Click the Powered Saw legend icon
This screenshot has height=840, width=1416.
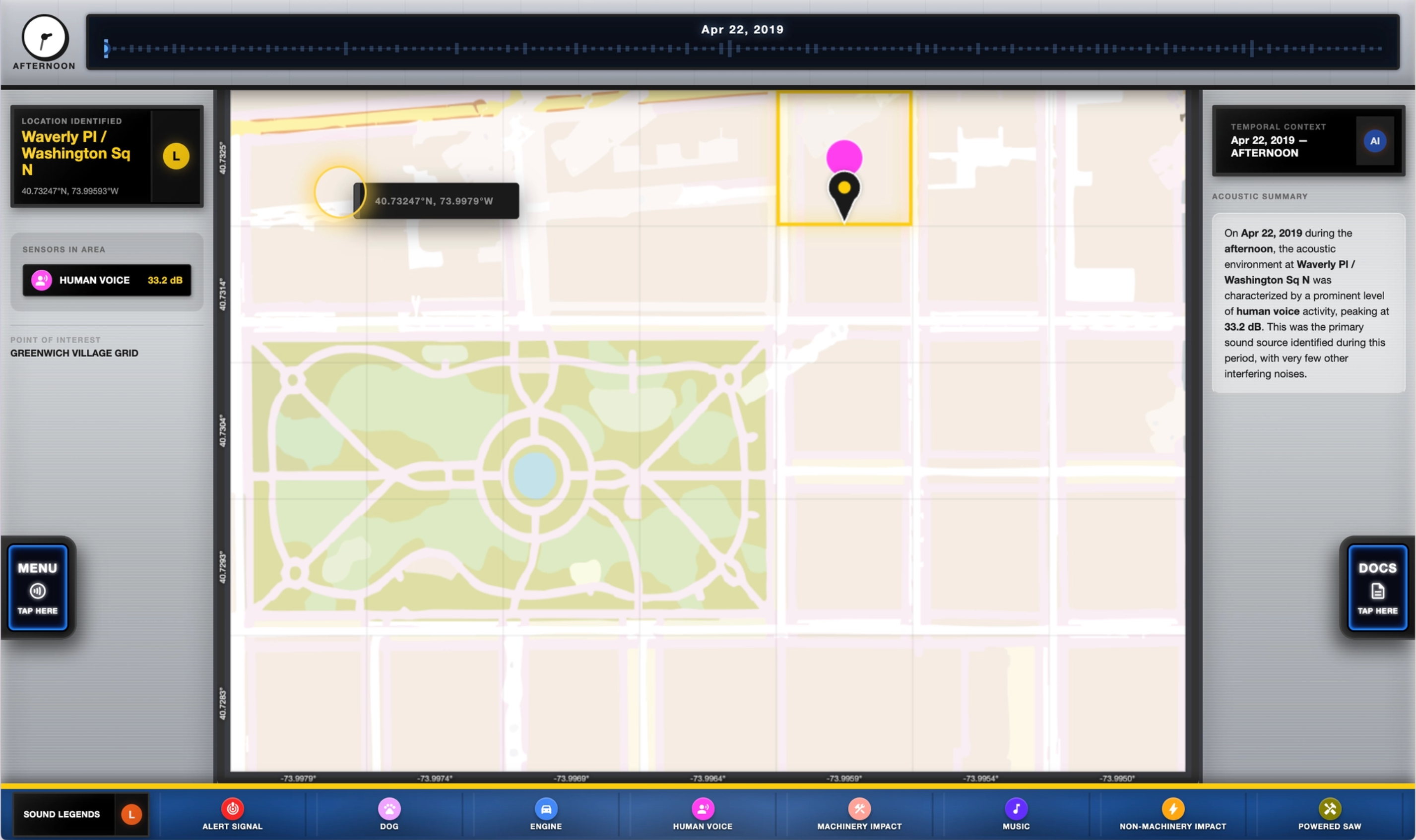click(1329, 808)
